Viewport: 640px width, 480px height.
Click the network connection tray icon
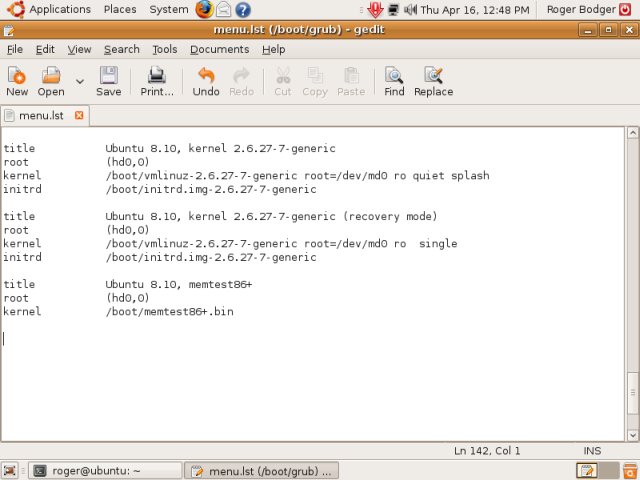393,9
